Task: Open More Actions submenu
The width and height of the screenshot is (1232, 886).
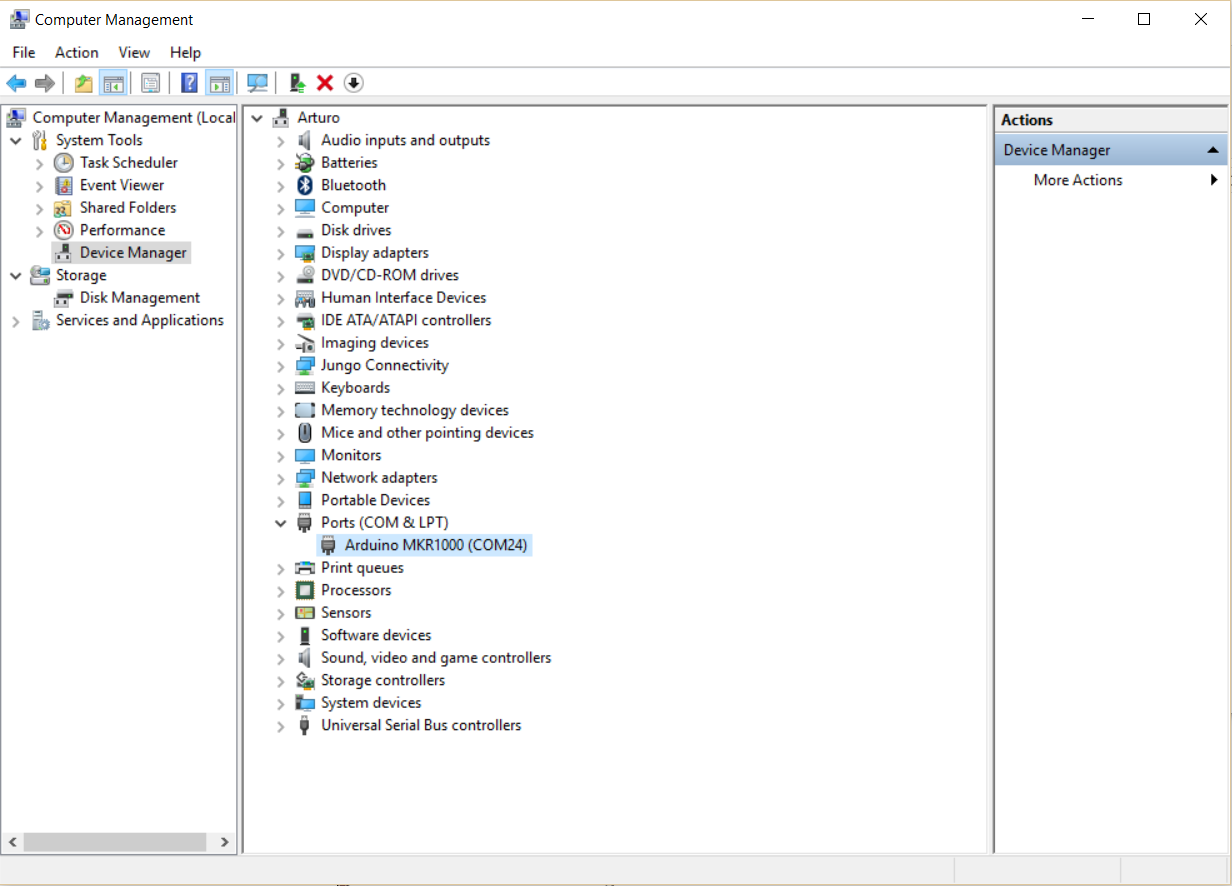Action: (1078, 180)
